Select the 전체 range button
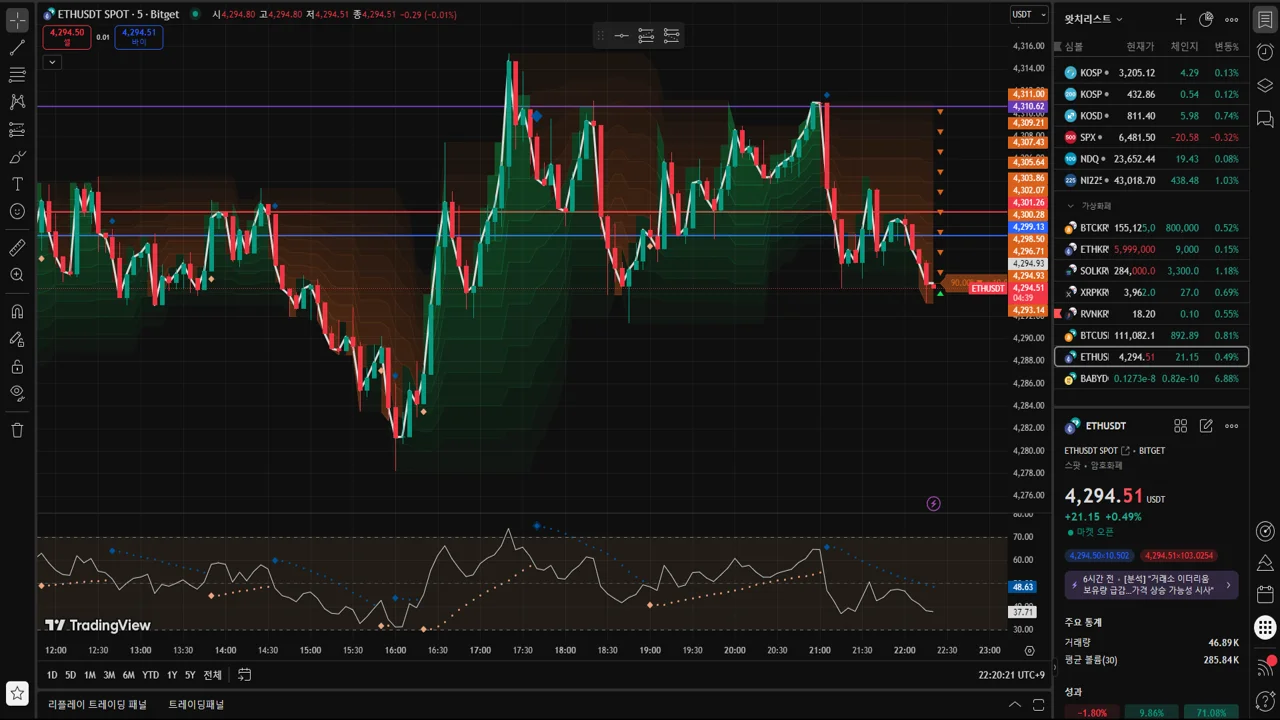Image resolution: width=1280 pixels, height=720 pixels. click(x=212, y=675)
